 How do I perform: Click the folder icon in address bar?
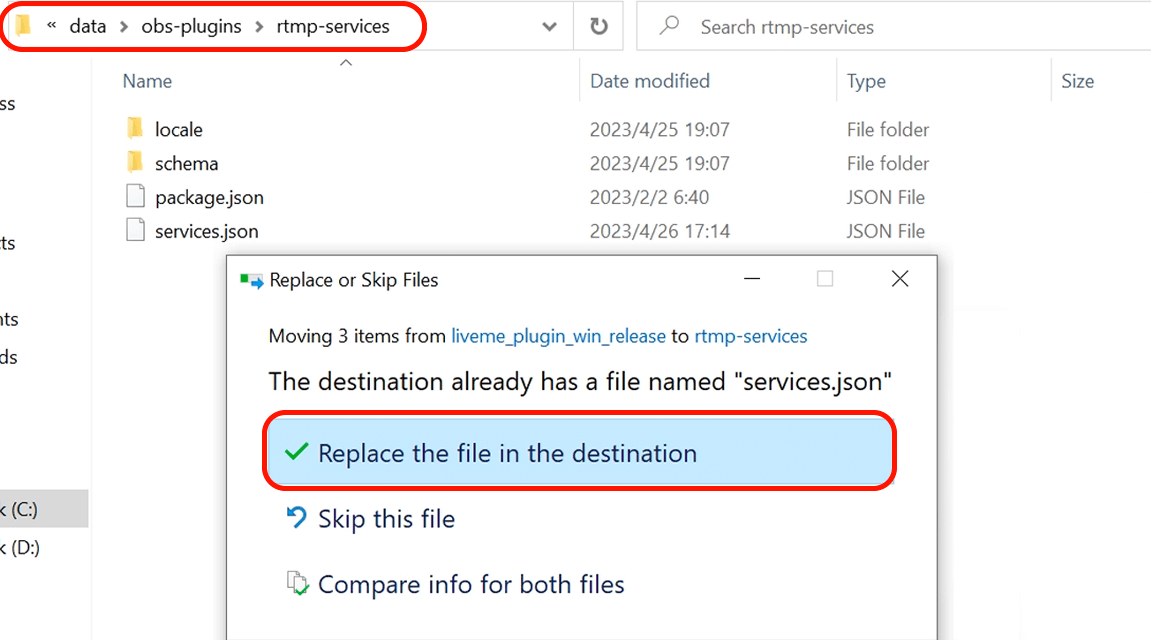point(24,27)
